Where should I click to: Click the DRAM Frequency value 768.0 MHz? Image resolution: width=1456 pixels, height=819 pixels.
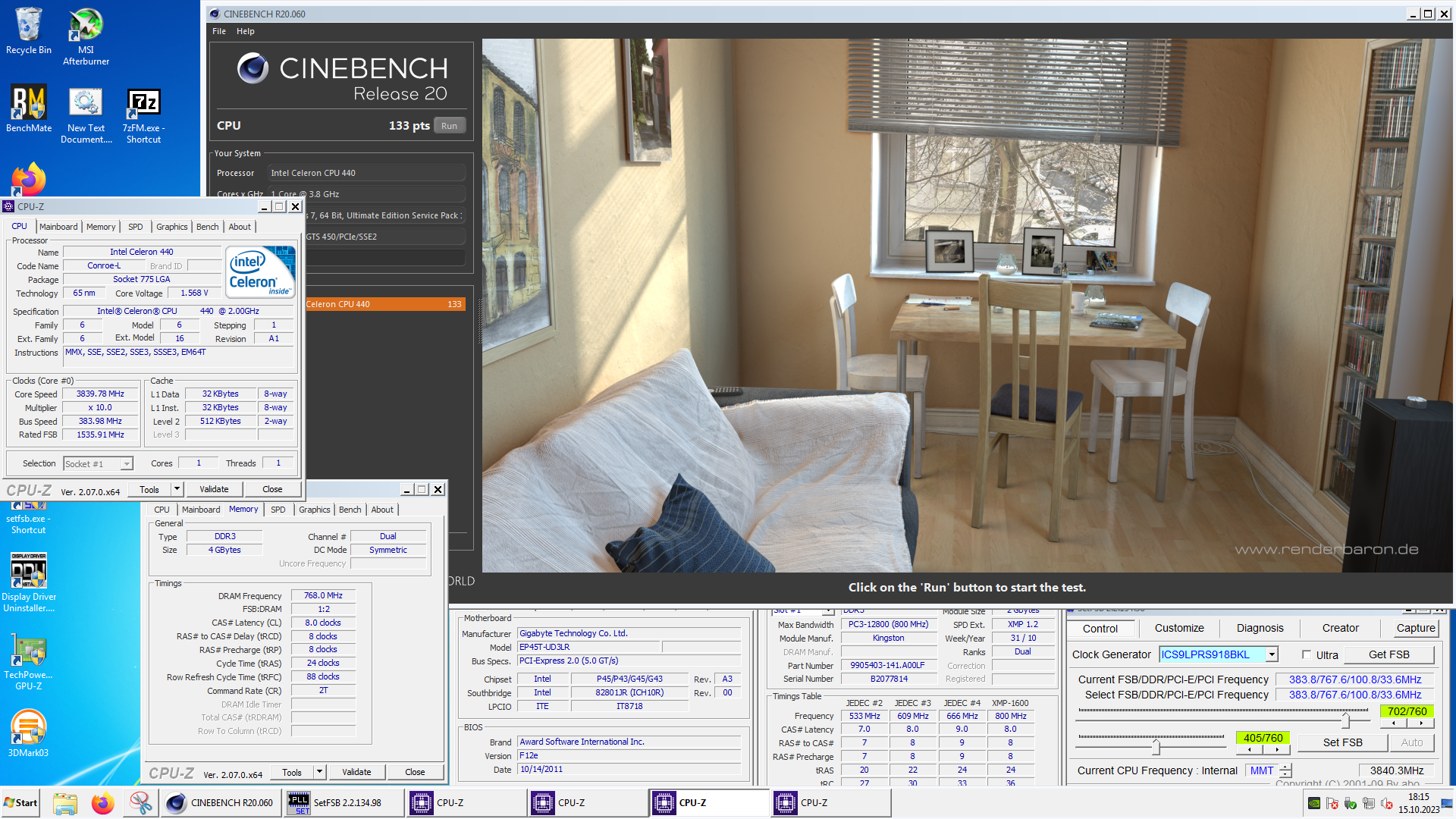click(323, 596)
